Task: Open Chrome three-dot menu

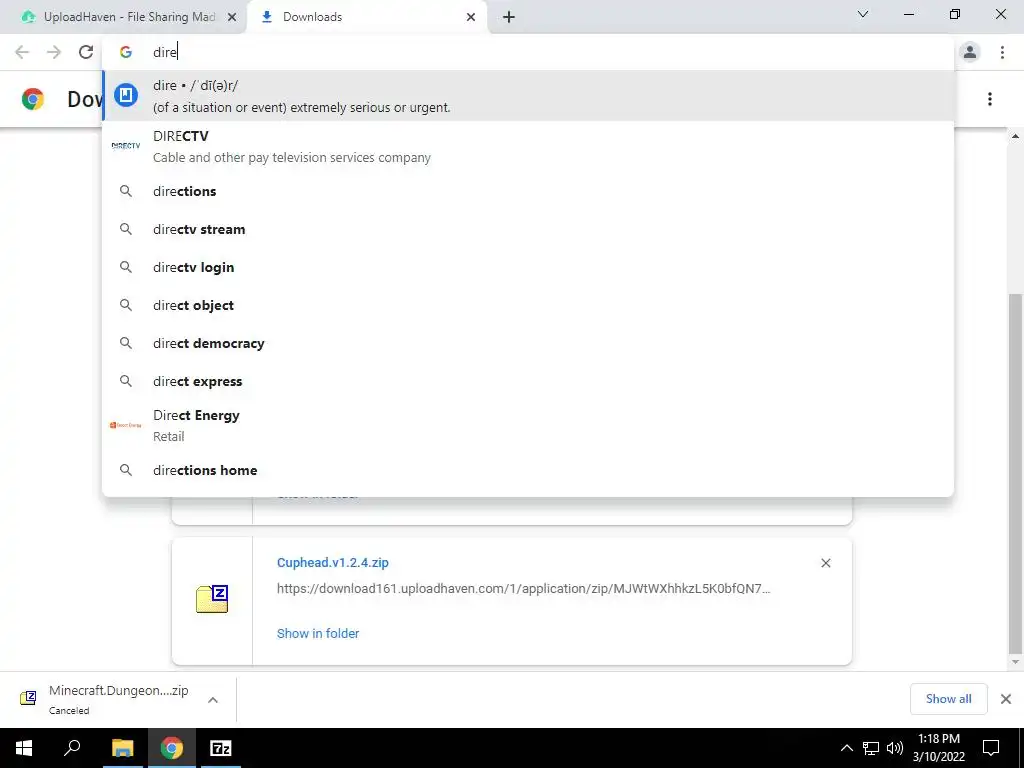Action: (x=1002, y=52)
